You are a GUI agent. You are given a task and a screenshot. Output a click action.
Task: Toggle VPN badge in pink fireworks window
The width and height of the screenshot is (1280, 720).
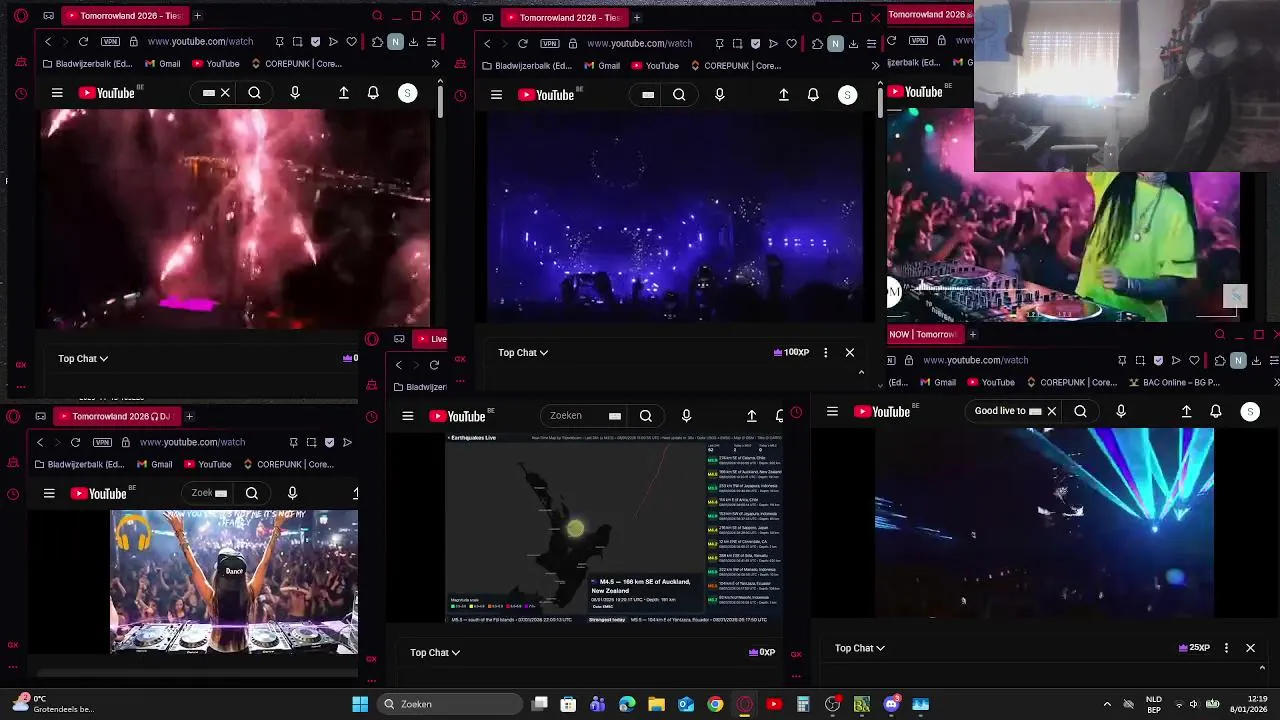coord(110,42)
